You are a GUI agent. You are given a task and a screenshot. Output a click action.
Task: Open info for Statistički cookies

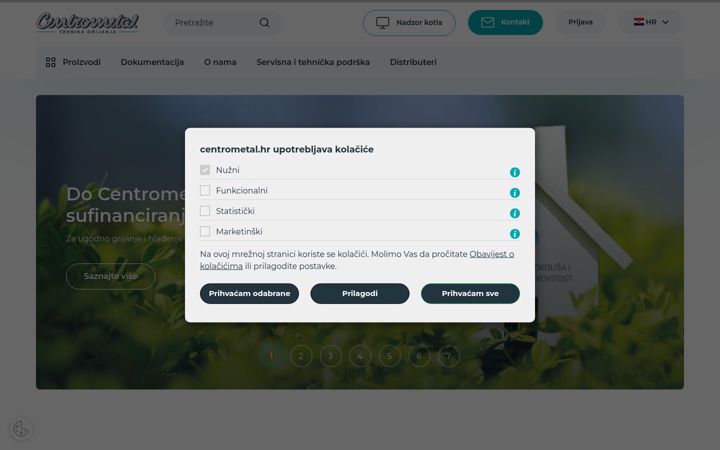(515, 214)
